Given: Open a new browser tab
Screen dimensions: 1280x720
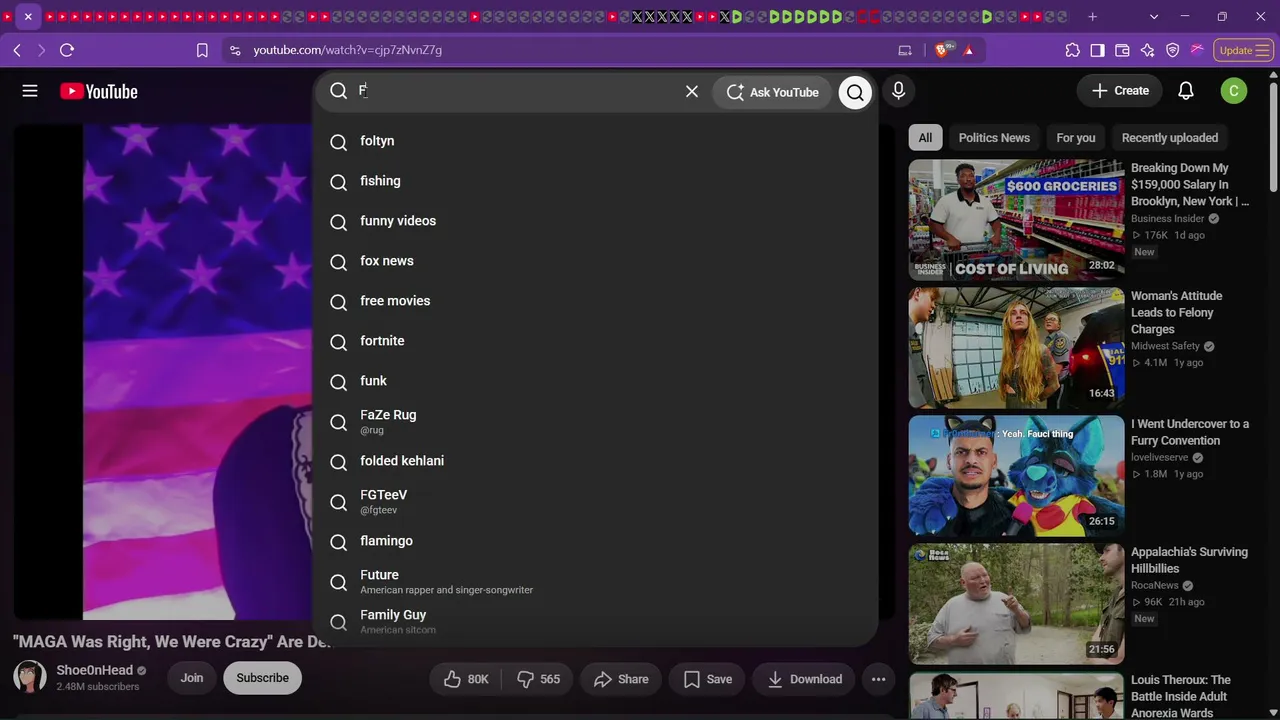Looking at the screenshot, I should (1093, 17).
